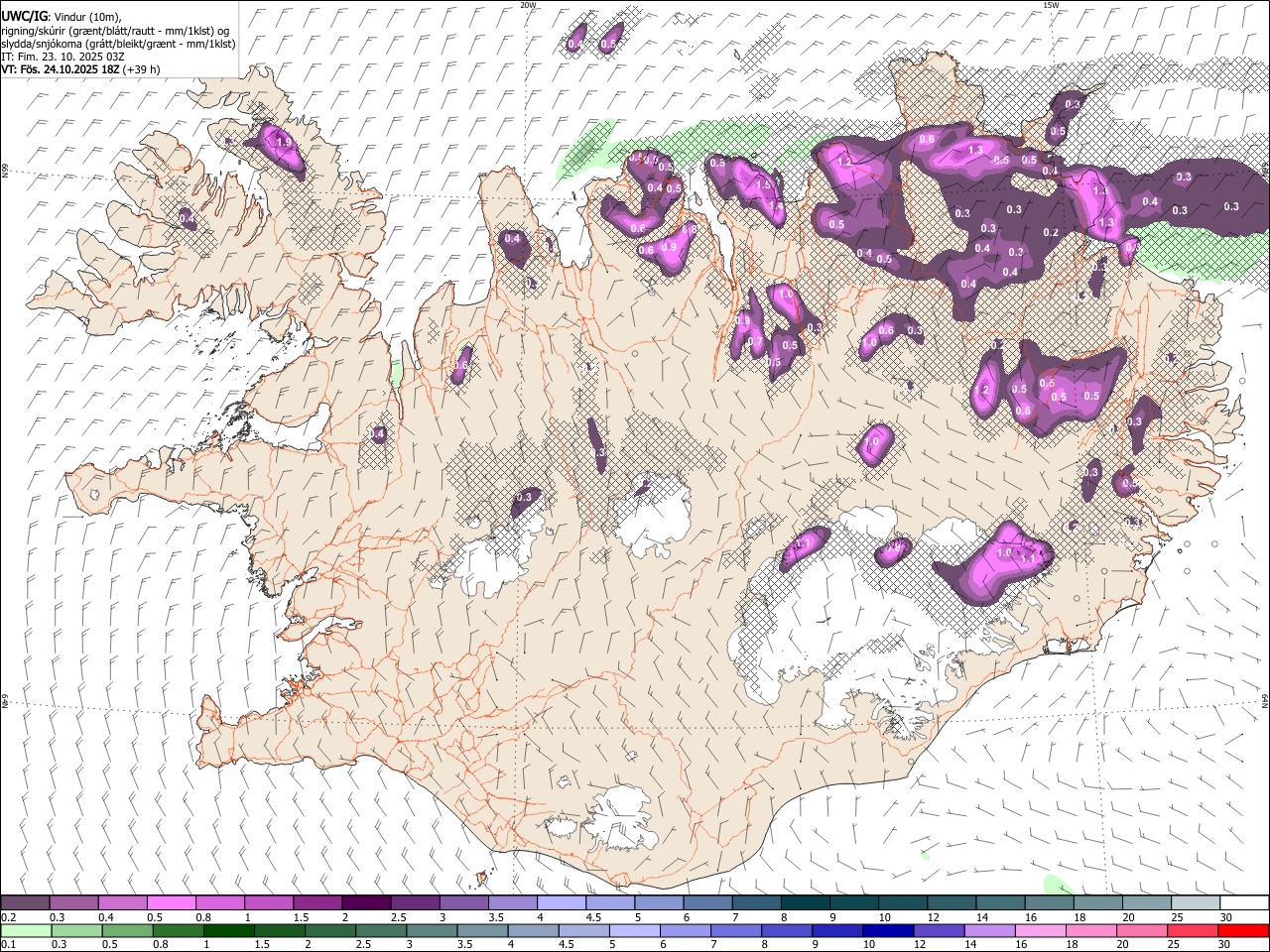The width and height of the screenshot is (1270, 952).
Task: Choose the light pink 16–18 lower swatch
Action: [1041, 930]
